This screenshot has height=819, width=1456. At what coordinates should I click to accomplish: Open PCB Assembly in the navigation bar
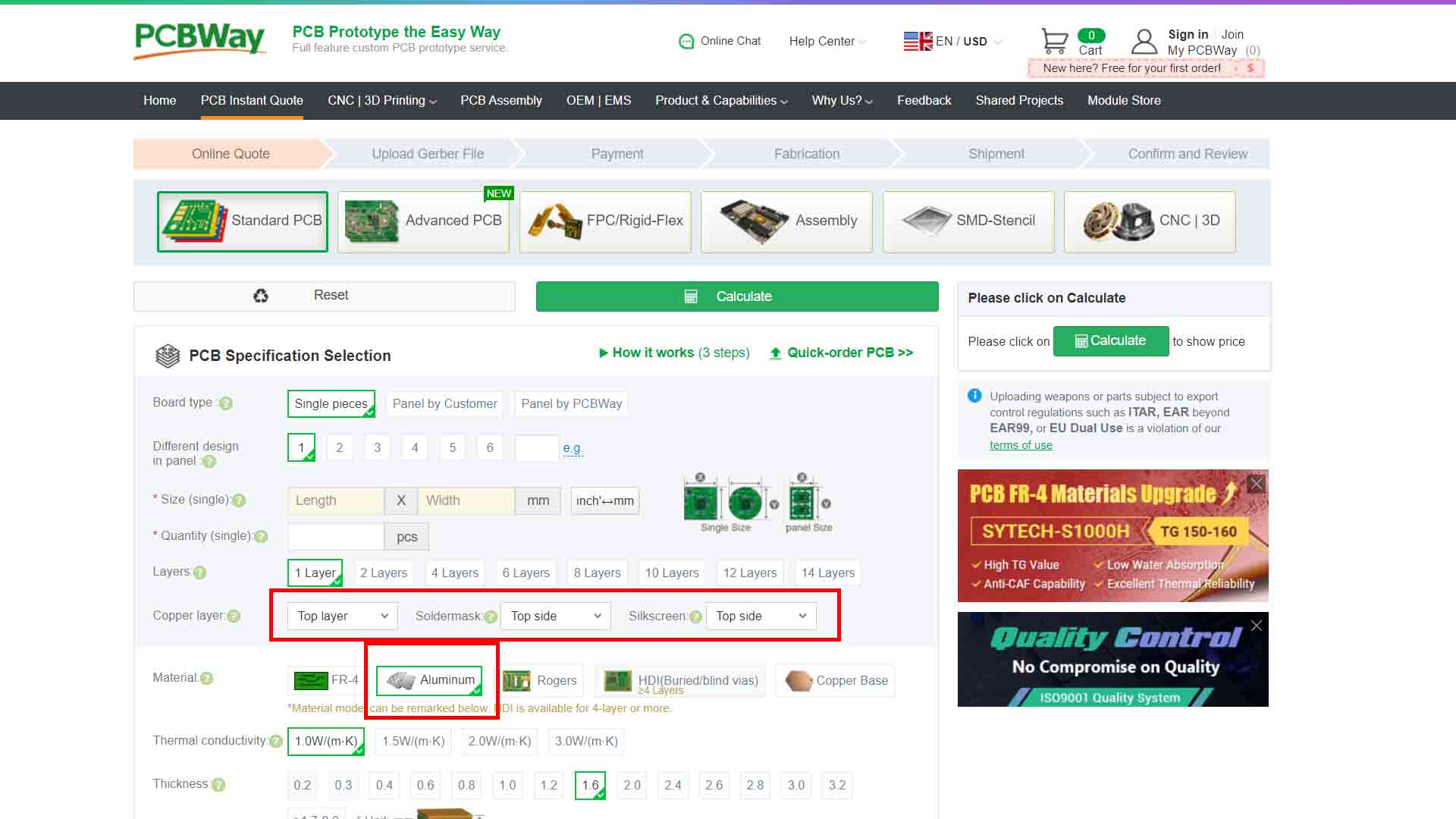point(501,101)
